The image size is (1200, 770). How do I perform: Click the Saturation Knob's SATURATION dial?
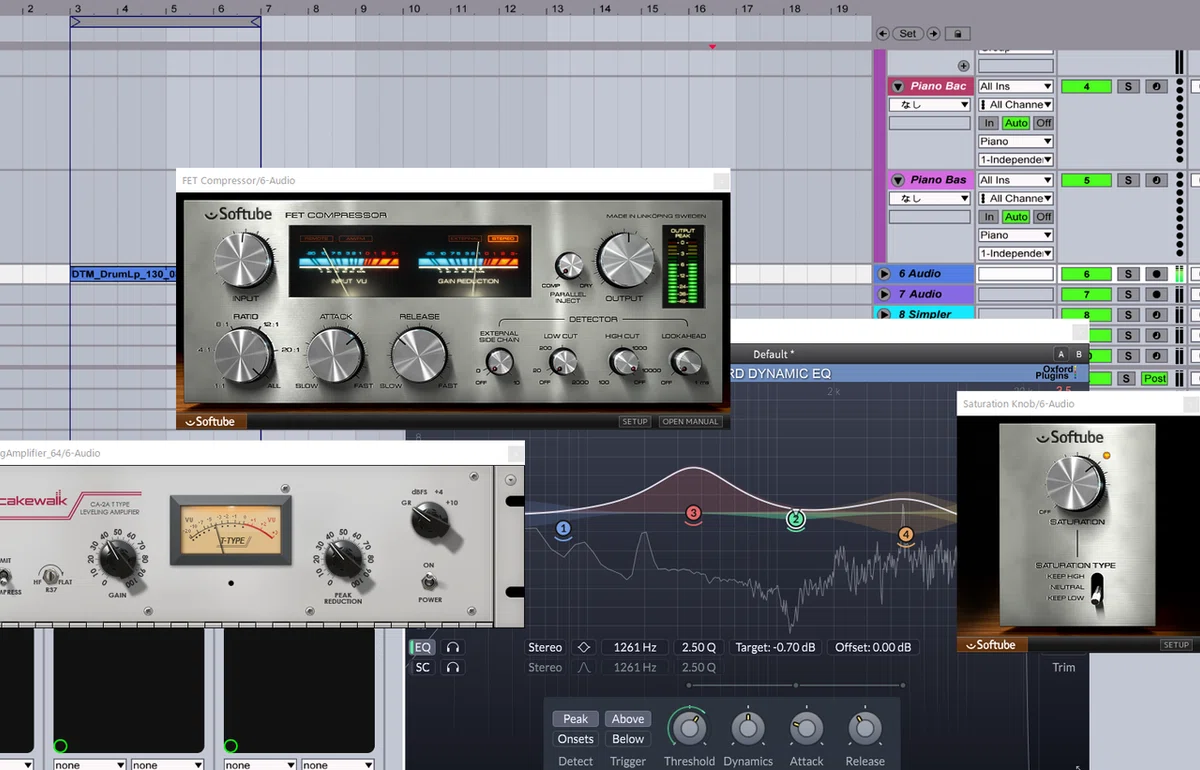(1076, 483)
